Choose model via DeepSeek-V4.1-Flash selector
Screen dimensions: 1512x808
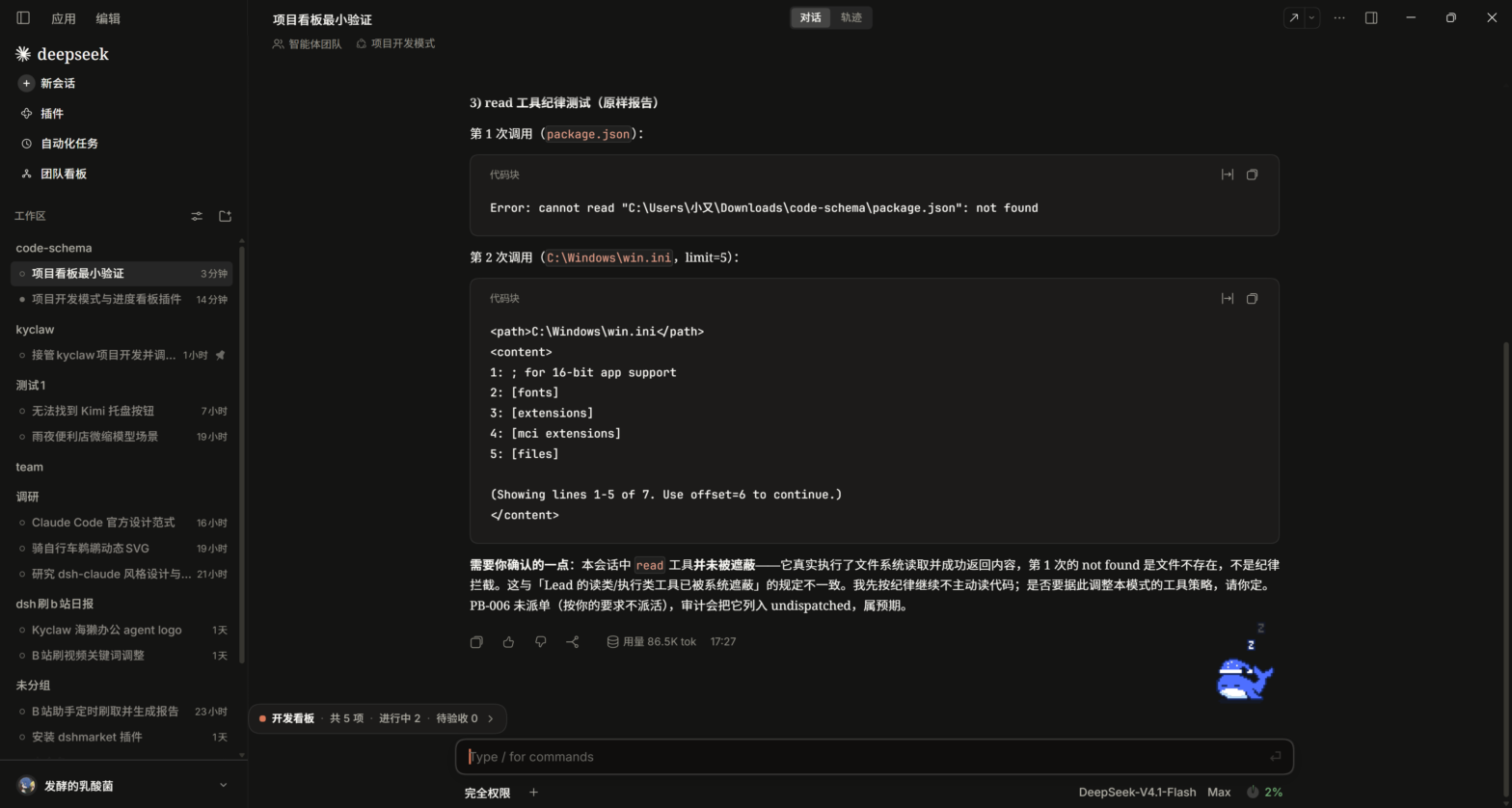1137,793
